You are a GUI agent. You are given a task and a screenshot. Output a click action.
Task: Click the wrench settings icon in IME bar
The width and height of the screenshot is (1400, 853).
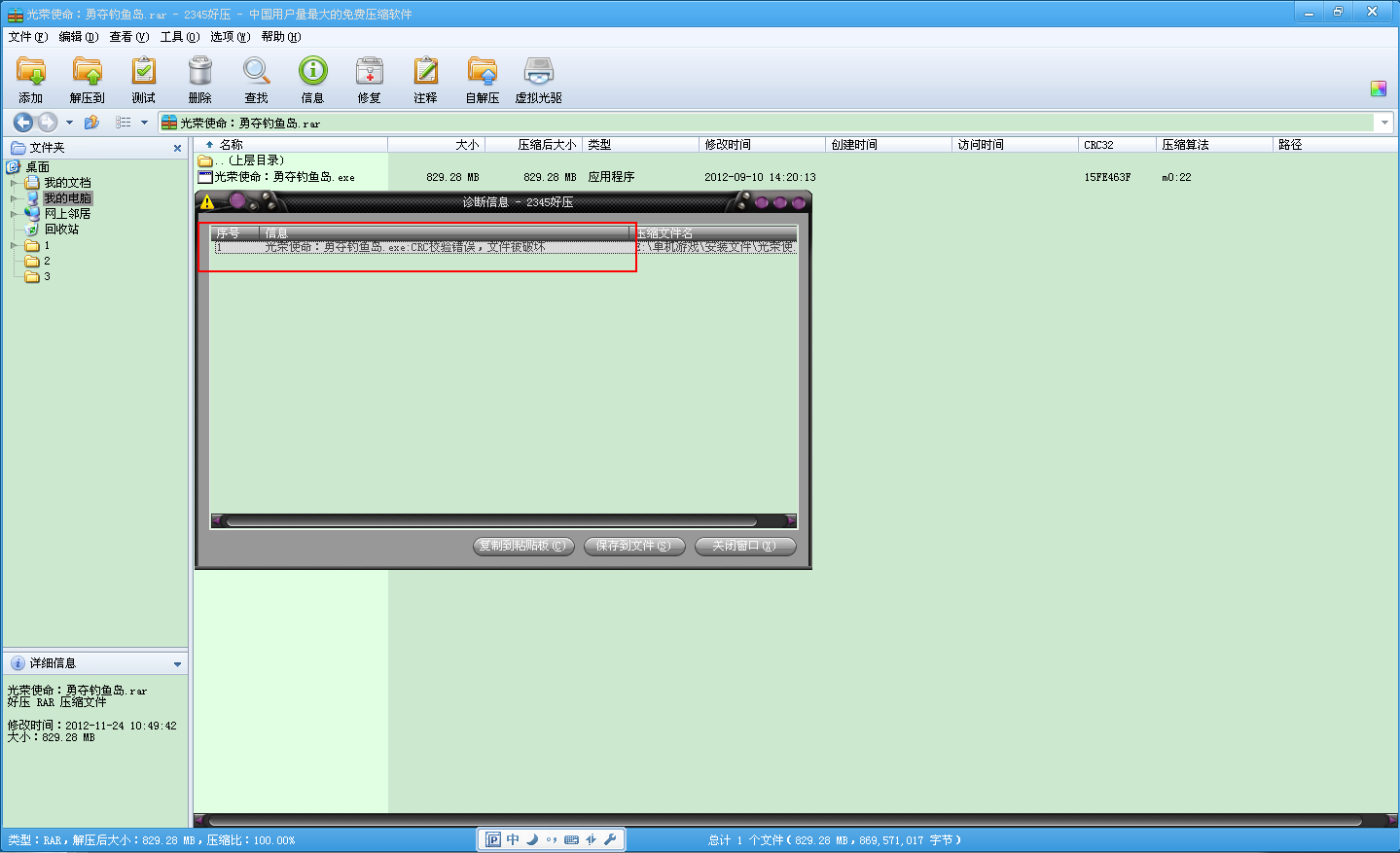(x=610, y=839)
